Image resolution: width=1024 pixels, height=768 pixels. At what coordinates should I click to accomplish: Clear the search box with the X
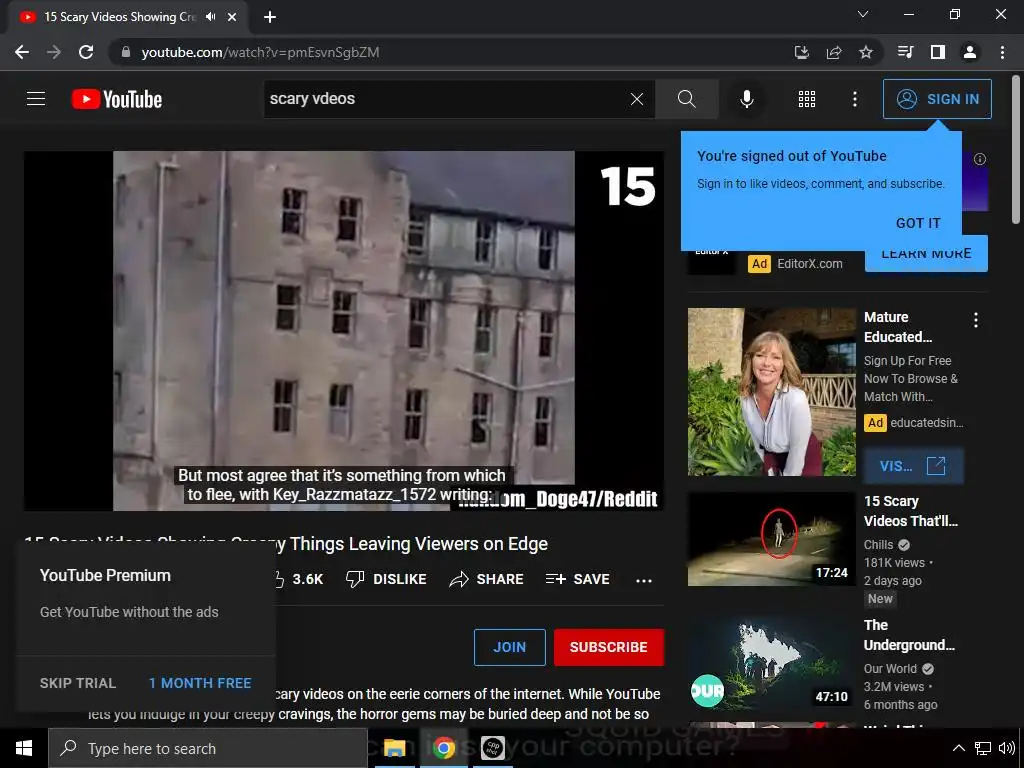[637, 99]
